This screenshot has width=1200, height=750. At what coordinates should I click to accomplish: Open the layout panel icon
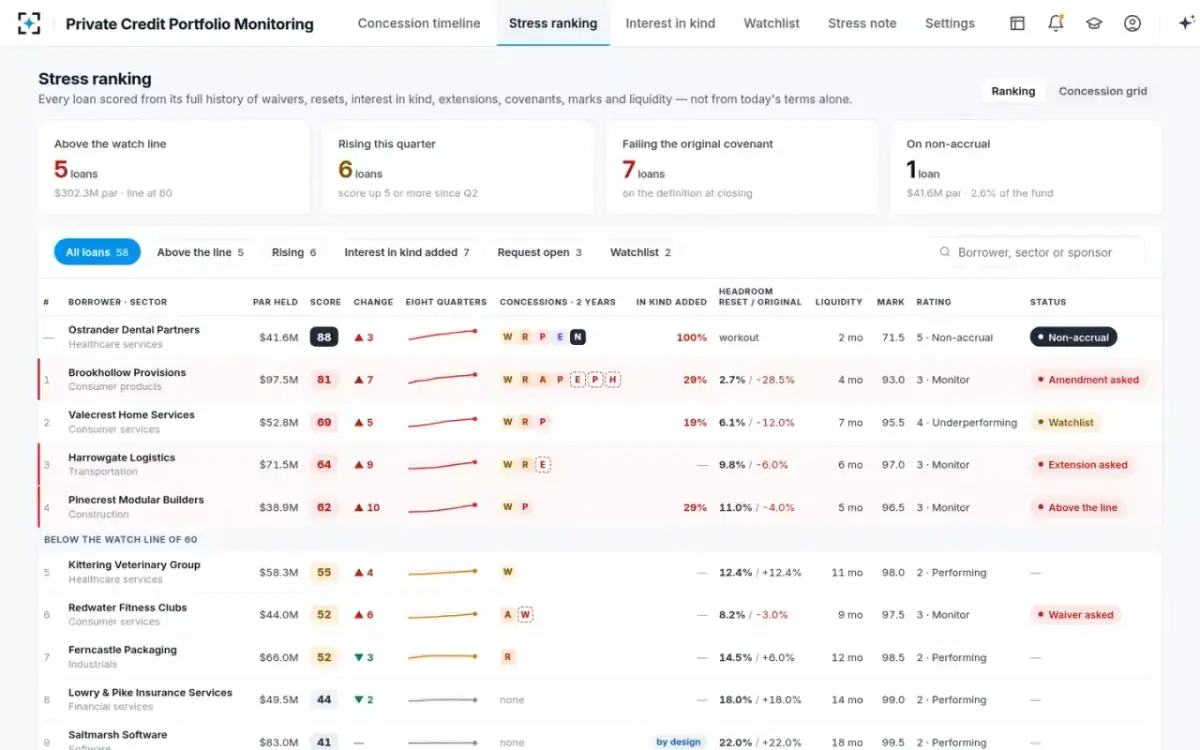[x=1017, y=23]
